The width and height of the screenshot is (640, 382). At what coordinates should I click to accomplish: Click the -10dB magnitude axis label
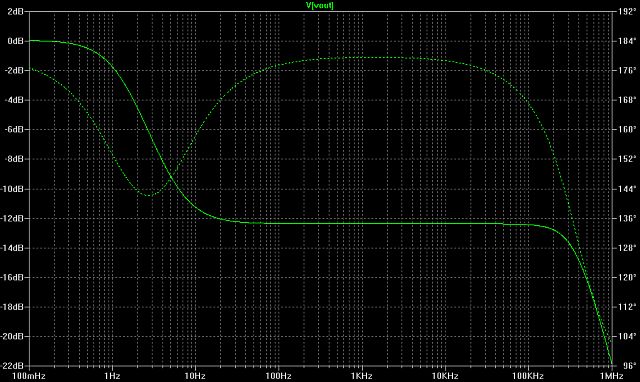[12, 189]
